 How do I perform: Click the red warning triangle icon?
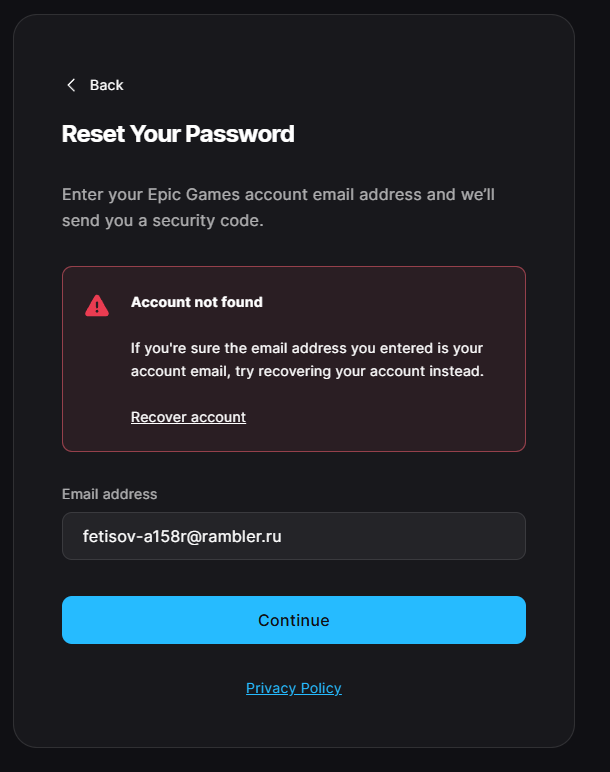tap(97, 306)
